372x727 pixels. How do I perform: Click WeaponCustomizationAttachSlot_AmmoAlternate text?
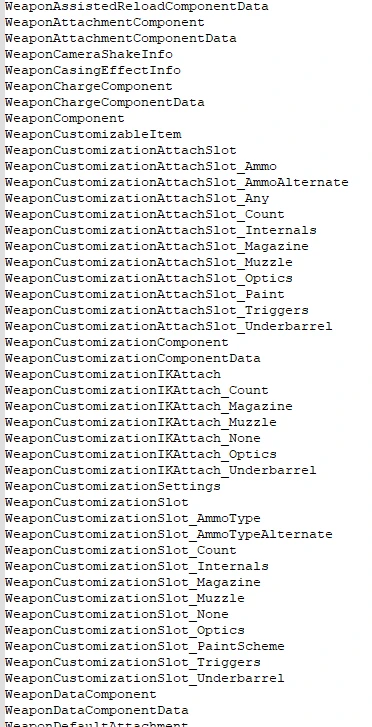[x=176, y=182]
